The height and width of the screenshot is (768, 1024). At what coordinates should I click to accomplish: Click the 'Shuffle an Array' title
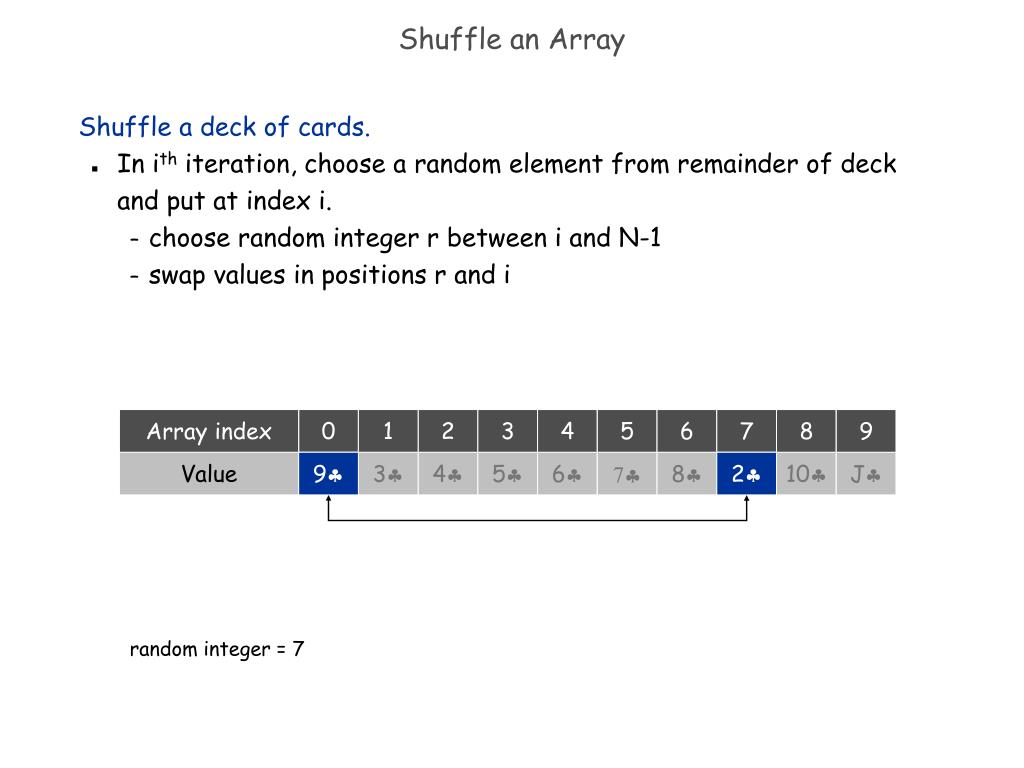(512, 40)
